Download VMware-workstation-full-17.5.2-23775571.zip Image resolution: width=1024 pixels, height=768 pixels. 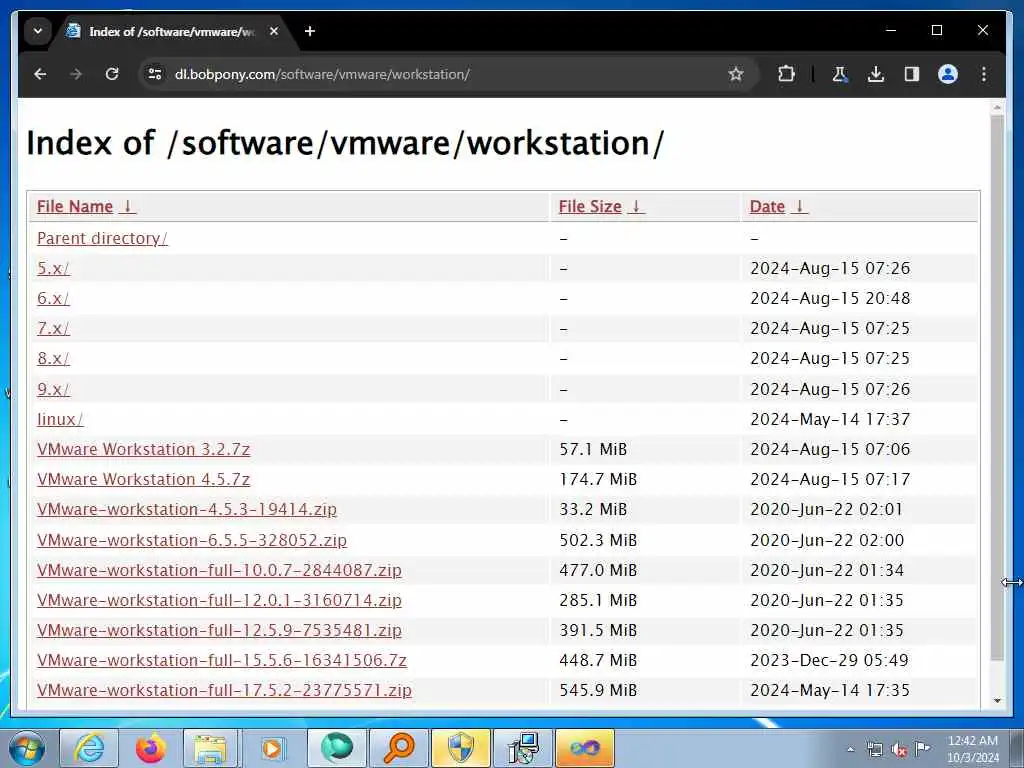coord(225,691)
